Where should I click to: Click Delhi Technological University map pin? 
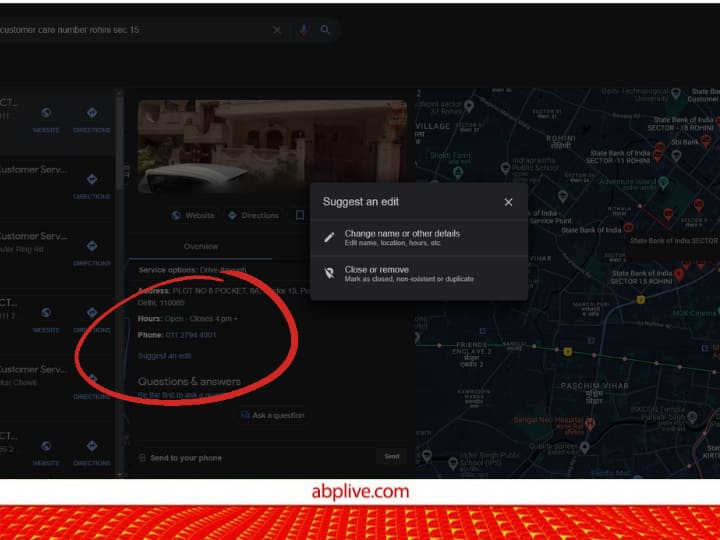tap(676, 94)
